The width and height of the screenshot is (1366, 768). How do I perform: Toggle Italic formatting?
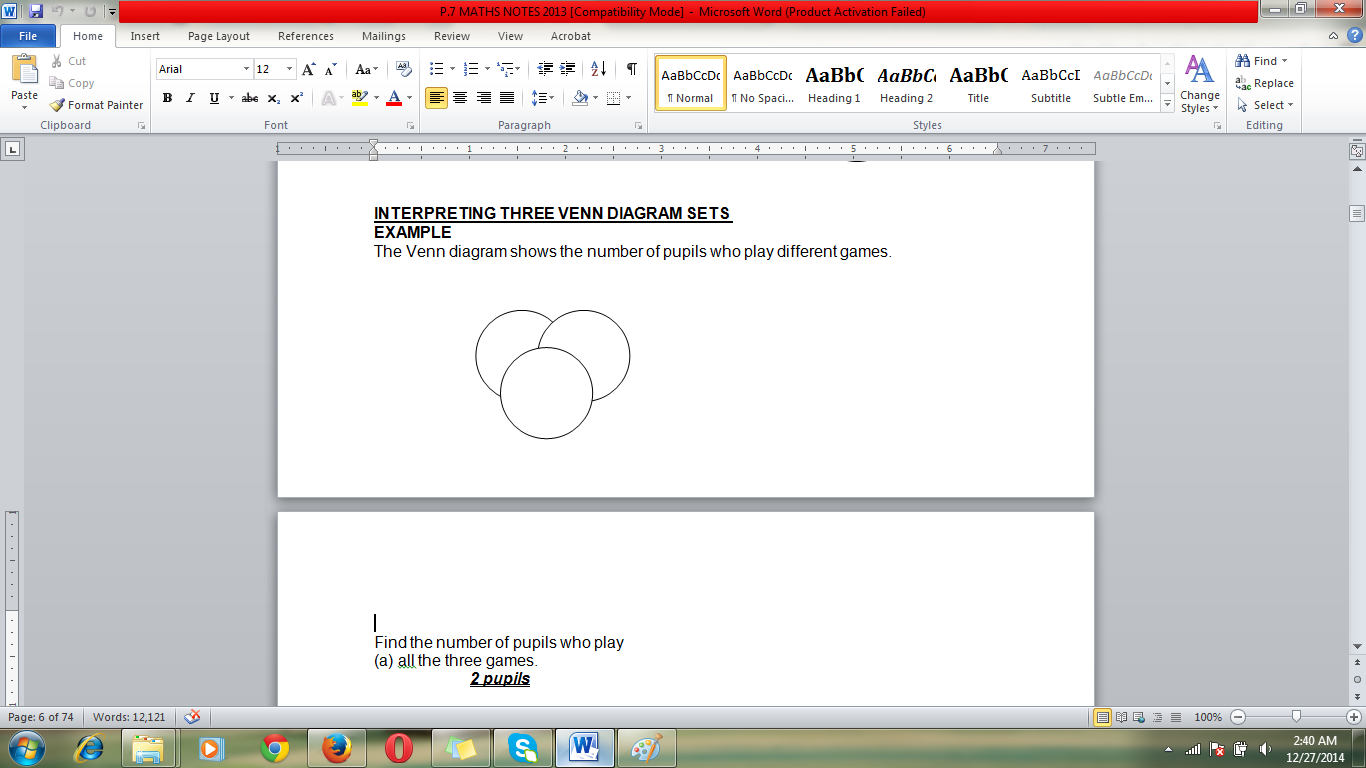click(190, 98)
